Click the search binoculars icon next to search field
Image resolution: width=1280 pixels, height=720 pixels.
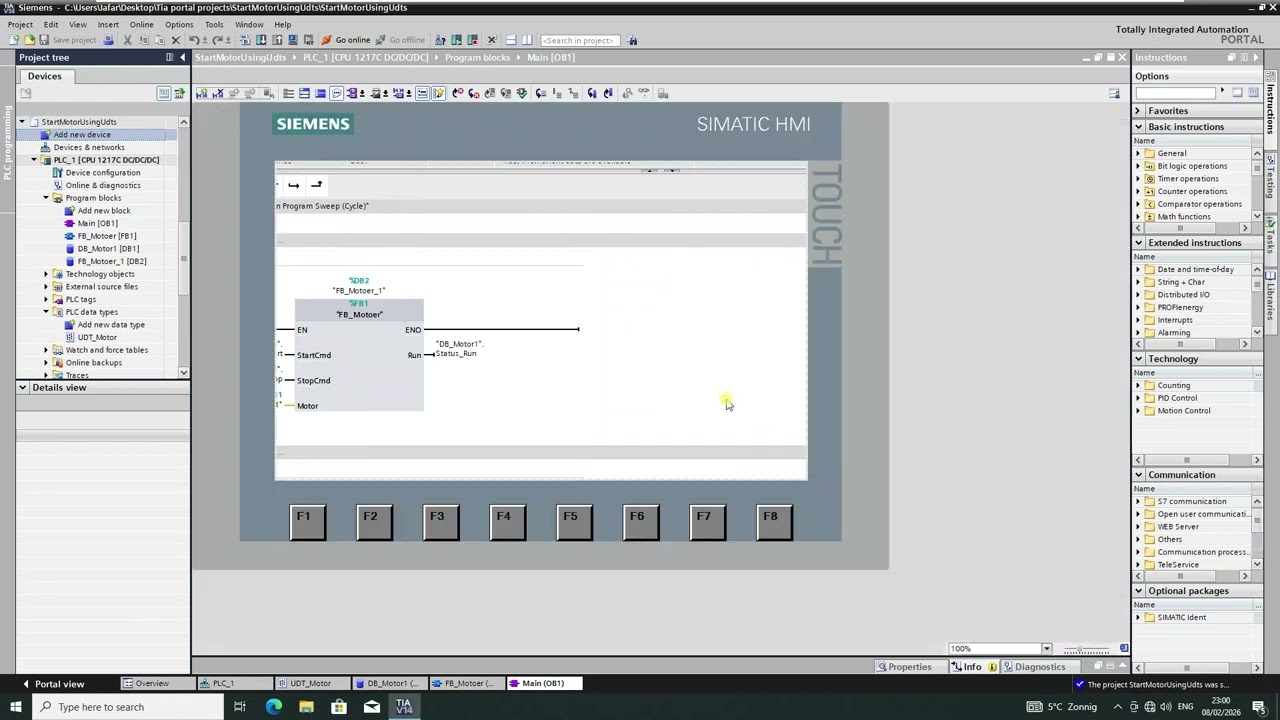633,40
